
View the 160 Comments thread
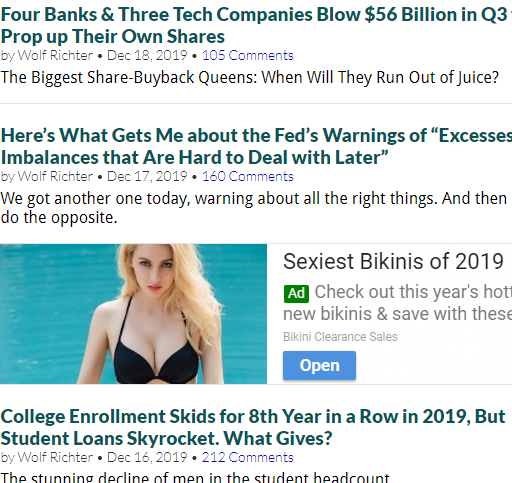tap(248, 176)
